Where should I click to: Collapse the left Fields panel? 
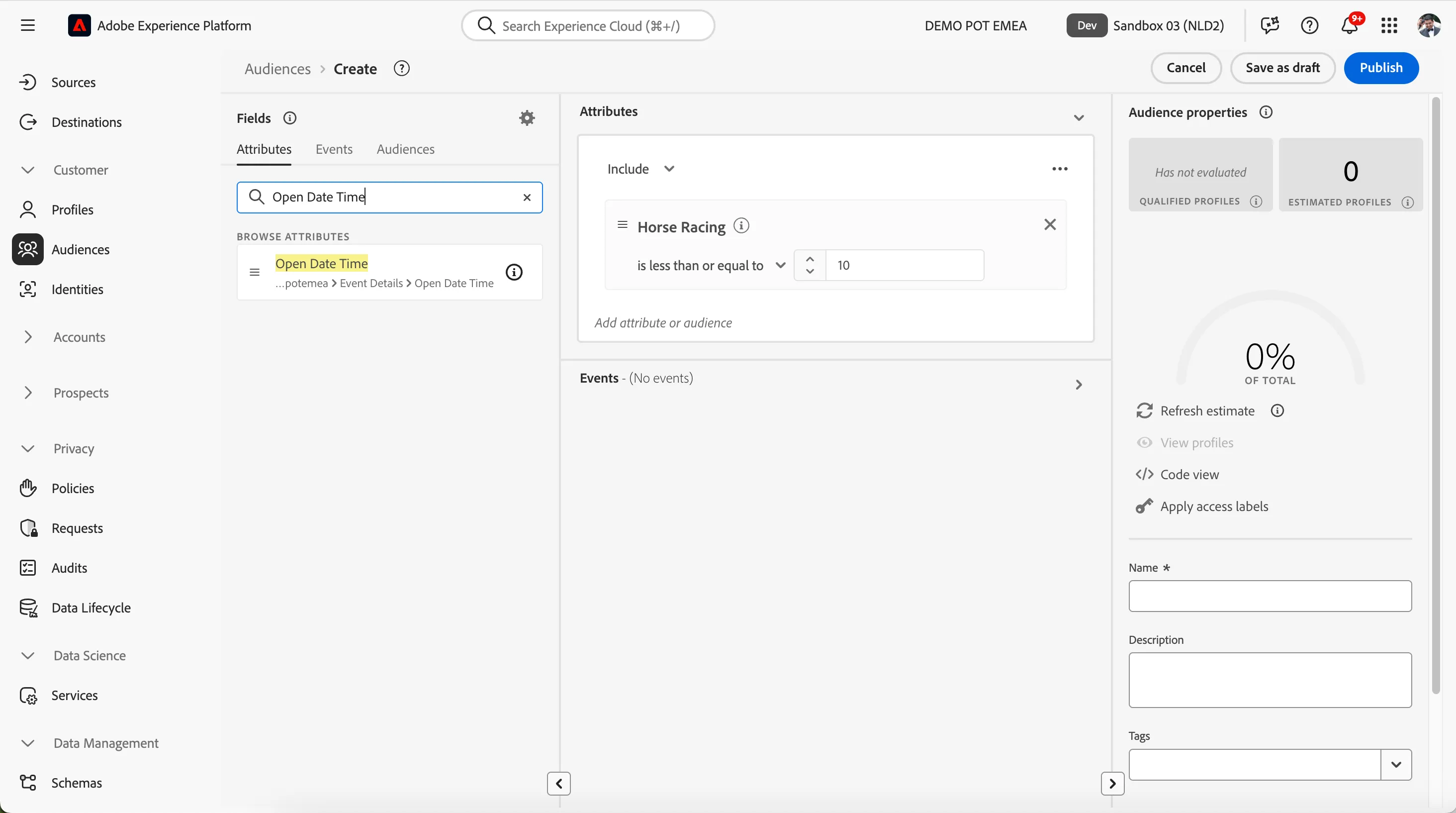click(558, 784)
